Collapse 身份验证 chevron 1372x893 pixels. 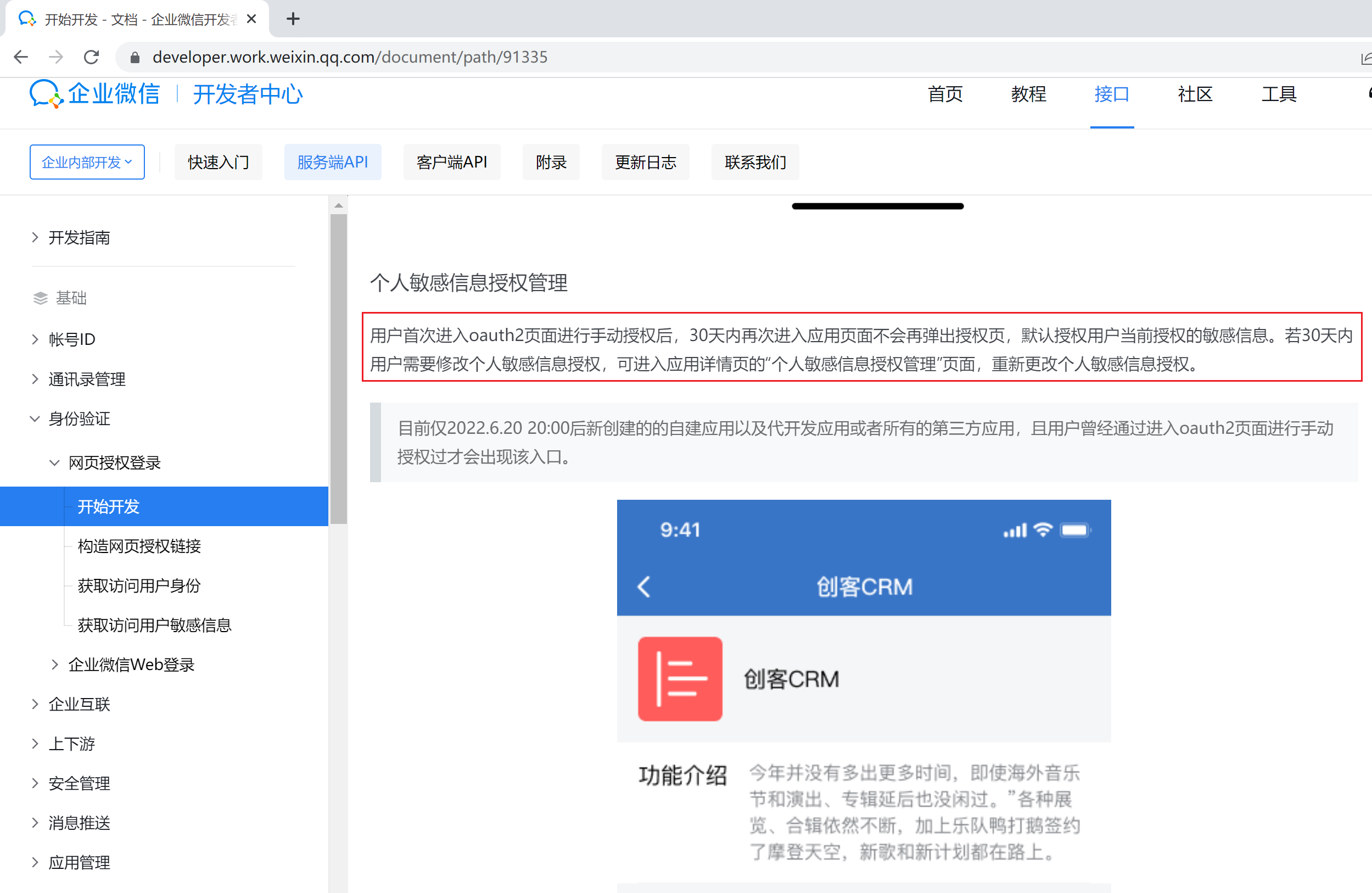click(x=35, y=418)
